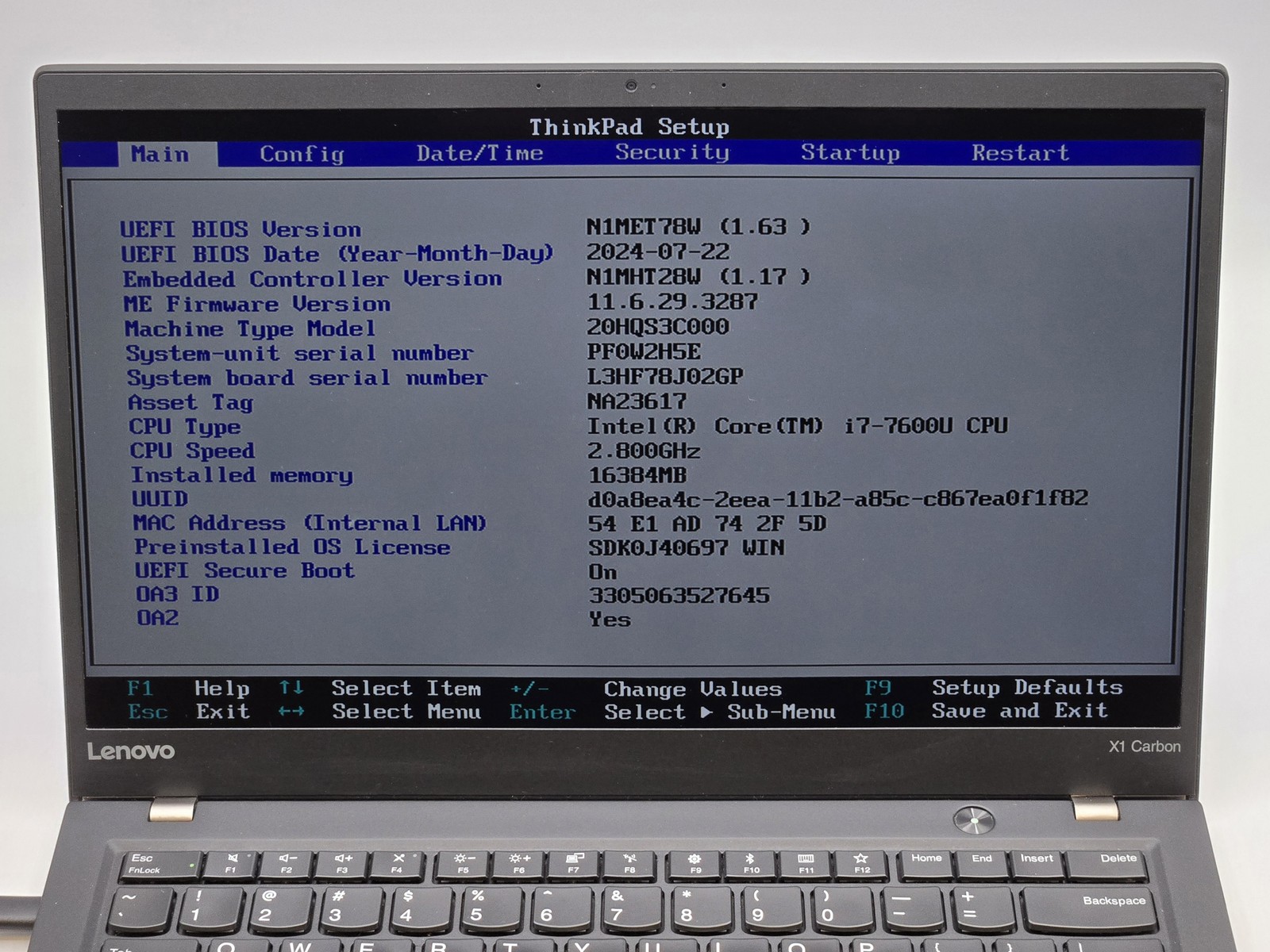Select board serial L3HF78J02GP
This screenshot has width=1270, height=952.
(665, 376)
